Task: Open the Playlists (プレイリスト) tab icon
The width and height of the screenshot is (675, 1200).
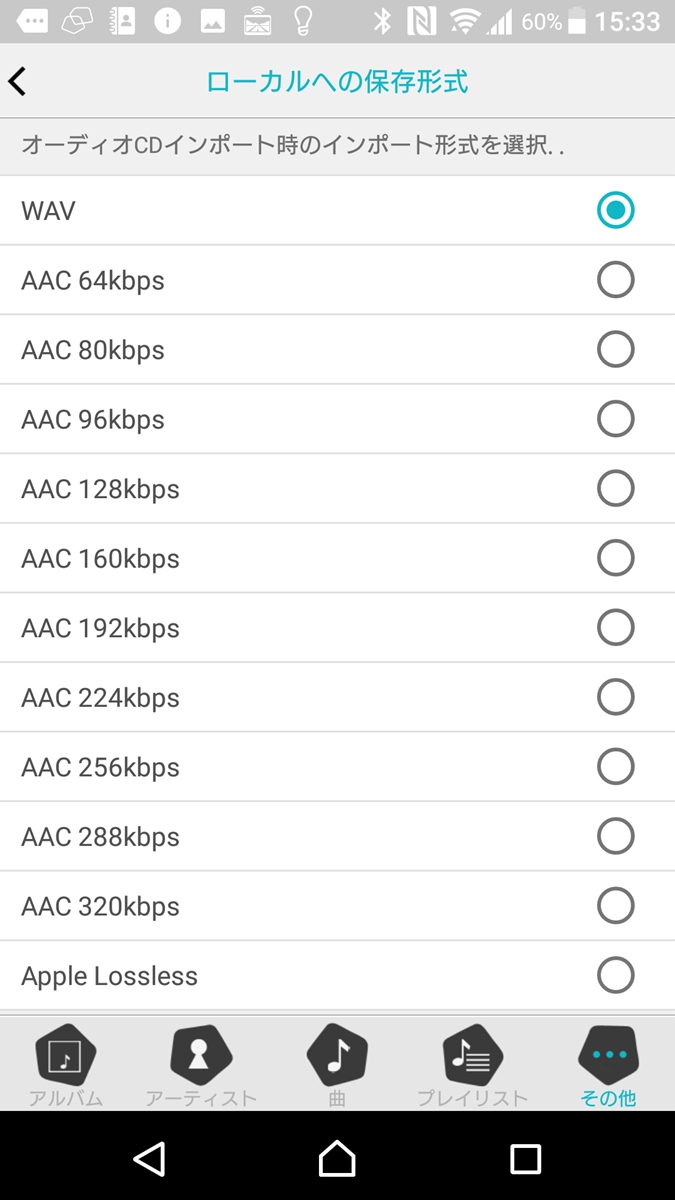Action: [472, 1055]
